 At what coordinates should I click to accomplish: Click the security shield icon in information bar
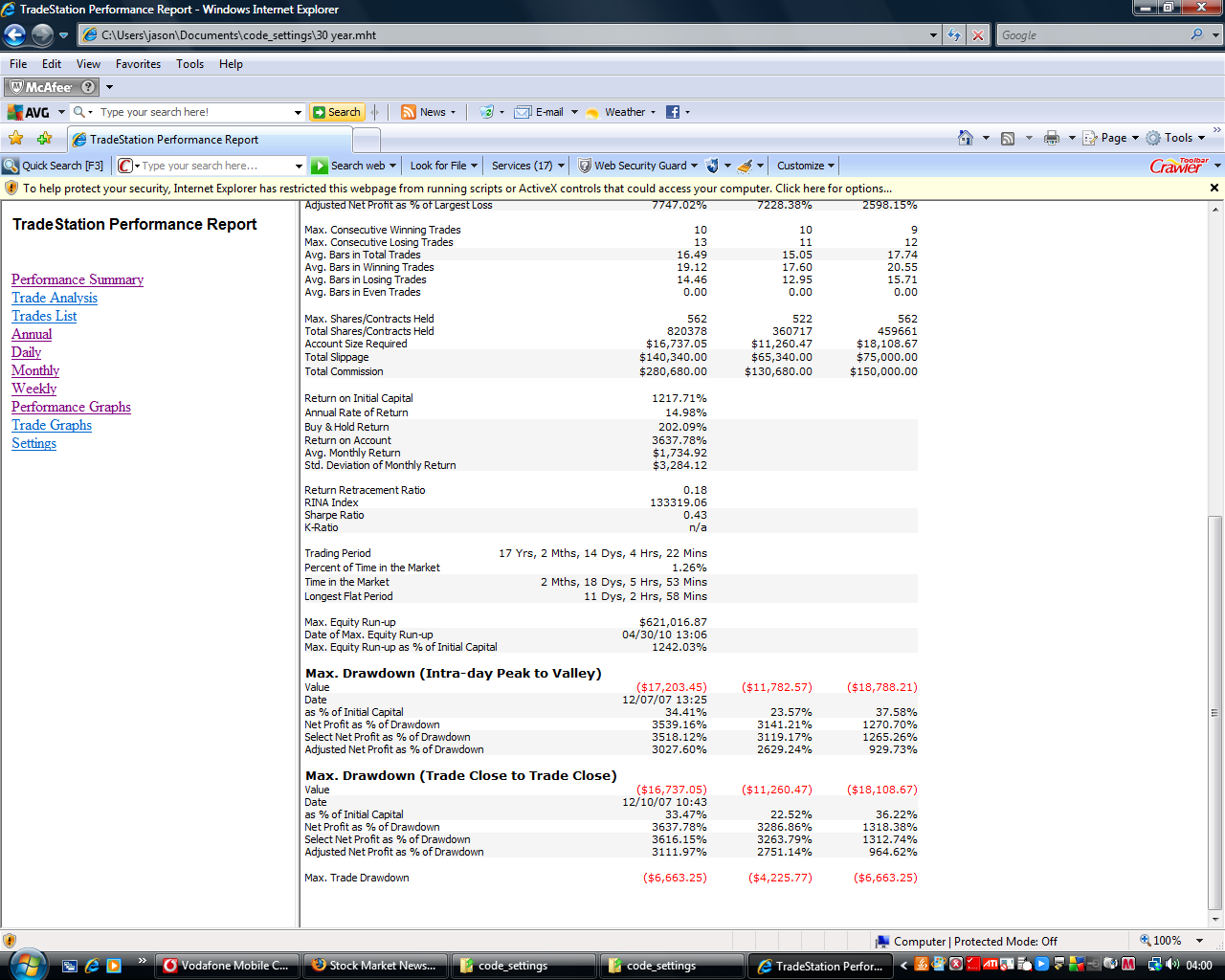tap(12, 189)
